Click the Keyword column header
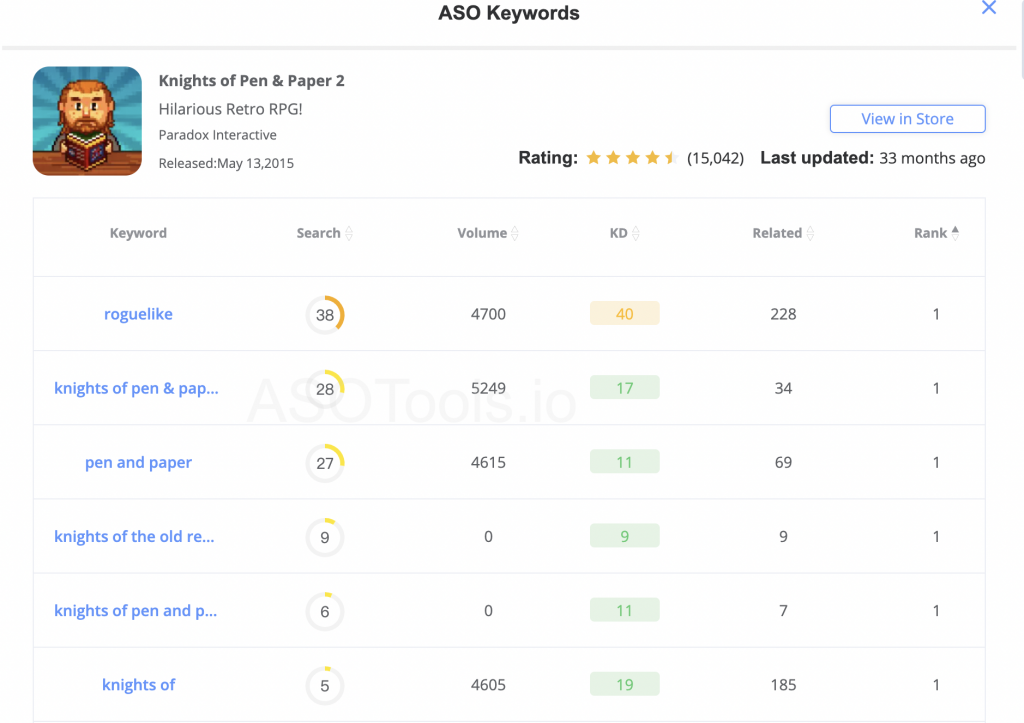1024x723 pixels. tap(138, 233)
